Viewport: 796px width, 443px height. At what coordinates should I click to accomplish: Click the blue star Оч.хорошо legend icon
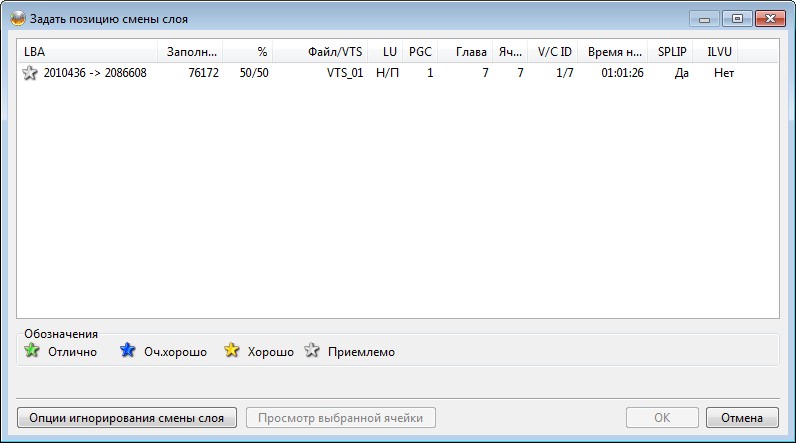point(127,350)
